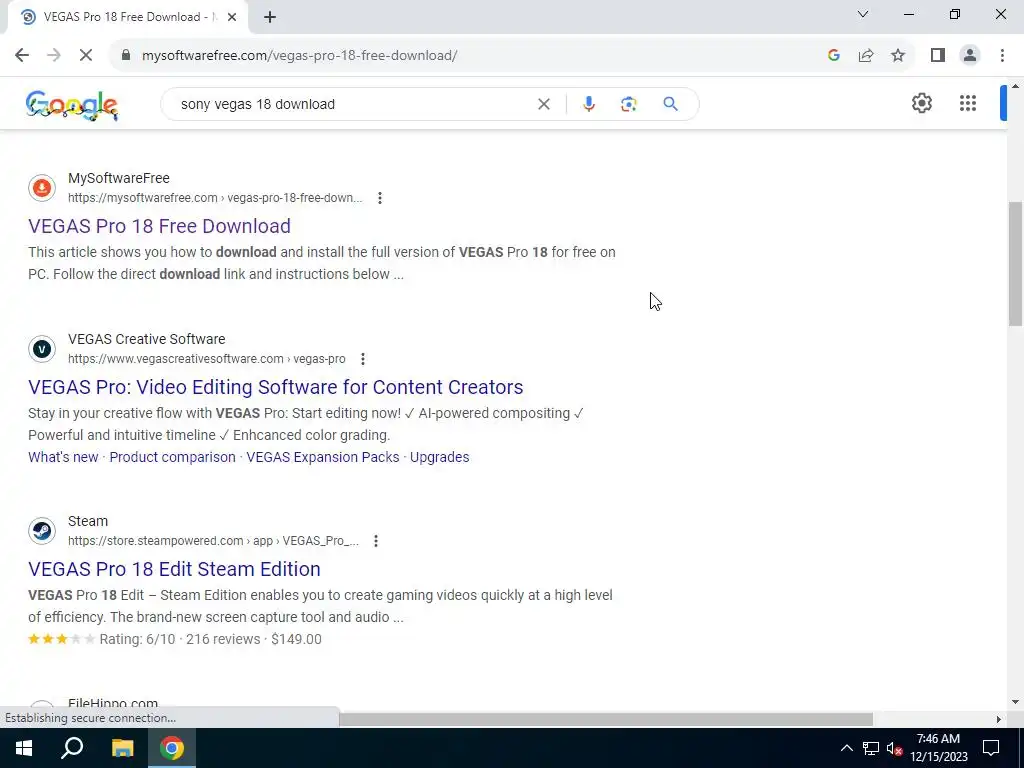1024x768 pixels.
Task: Click the Chrome taskbar icon
Action: (172, 748)
